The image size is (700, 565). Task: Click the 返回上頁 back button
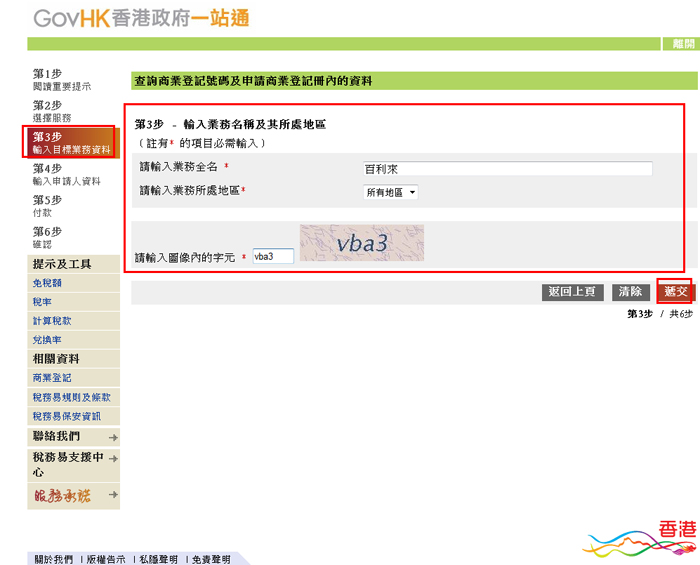[572, 292]
